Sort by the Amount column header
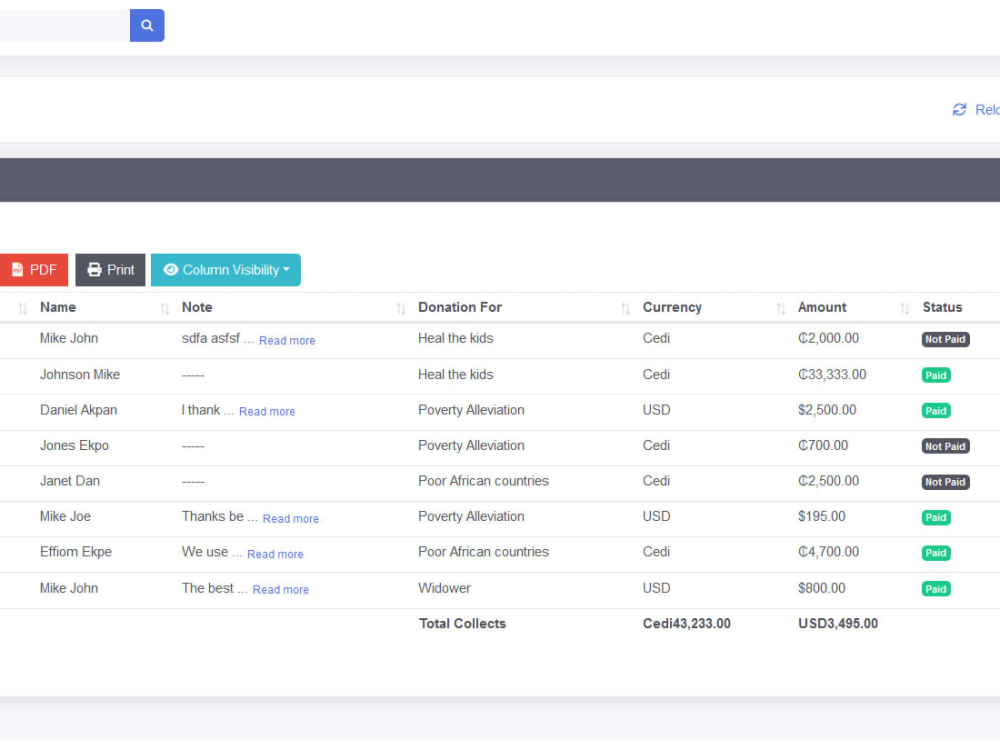The image size is (1000, 750). click(822, 307)
